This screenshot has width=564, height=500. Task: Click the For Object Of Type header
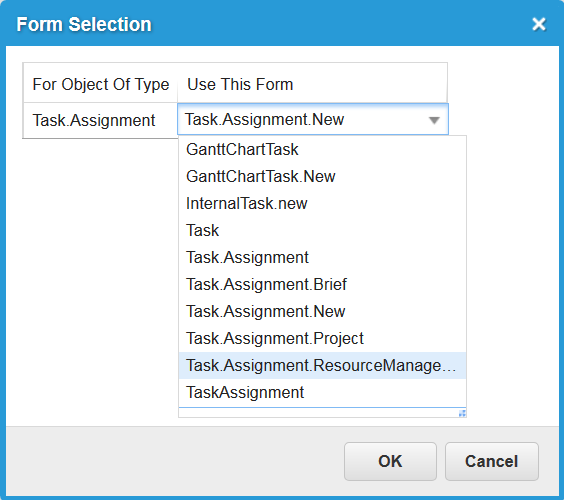coord(101,85)
